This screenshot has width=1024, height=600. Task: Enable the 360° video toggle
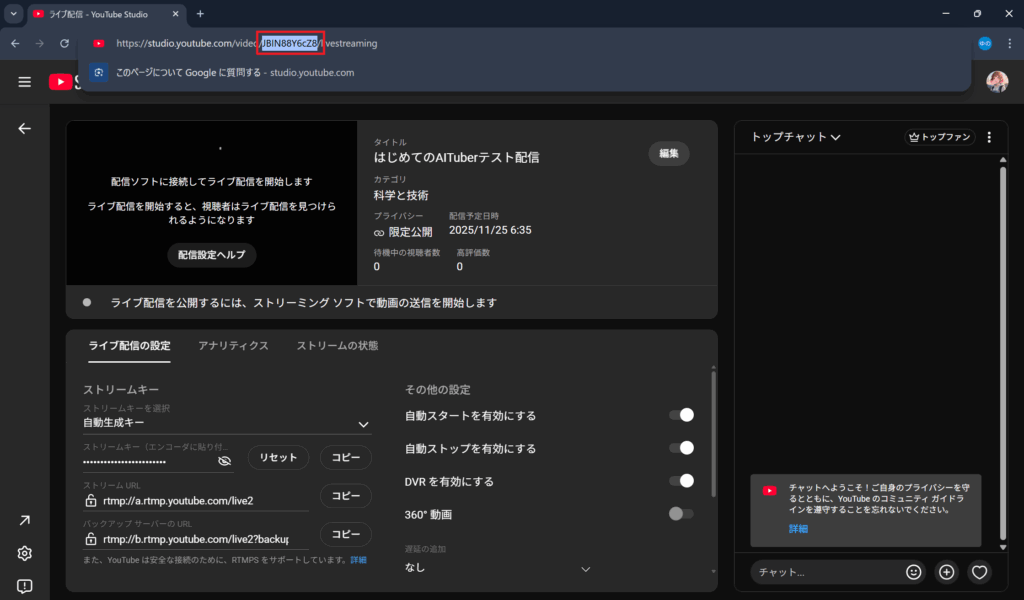pos(681,514)
